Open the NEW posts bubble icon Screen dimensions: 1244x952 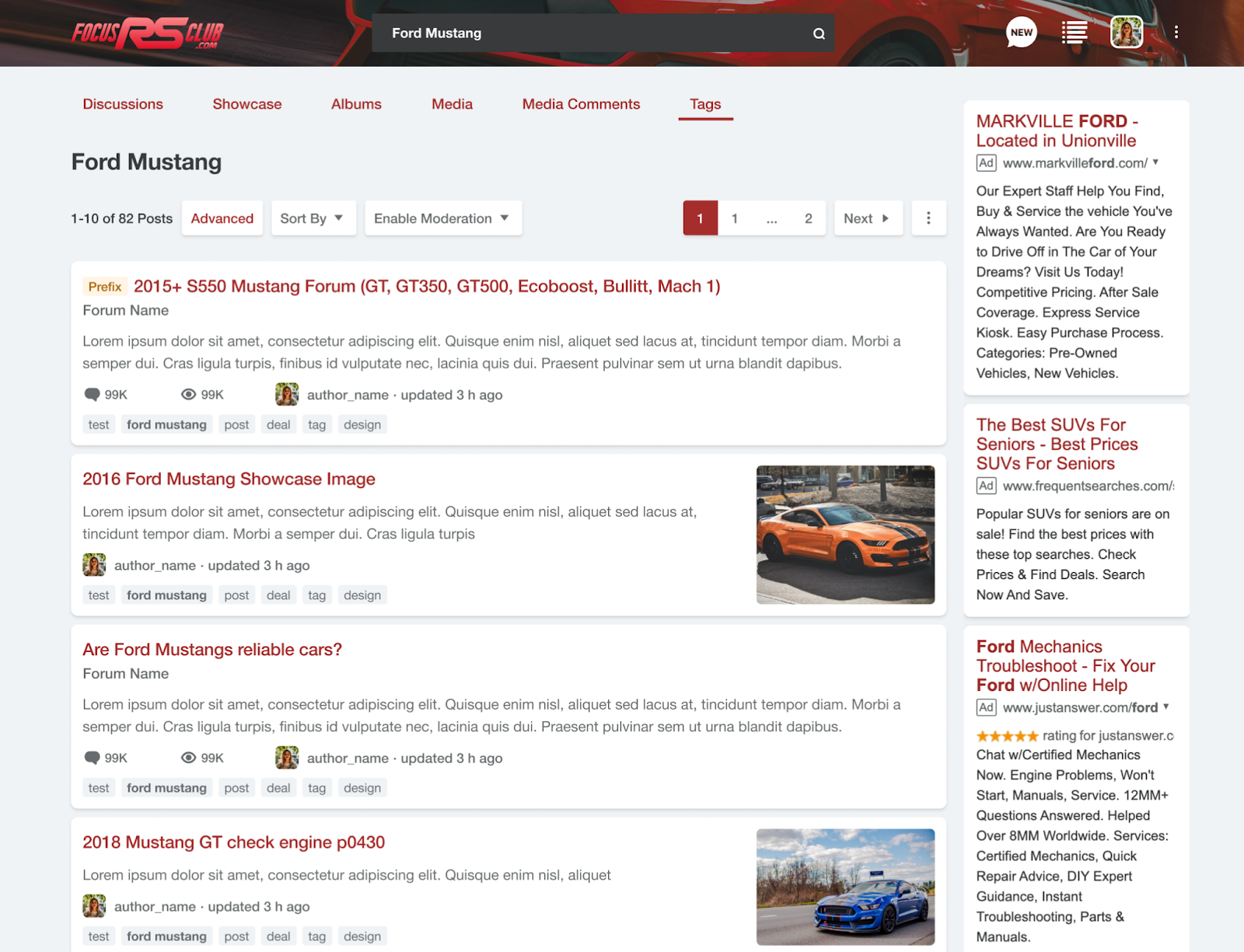point(1022,32)
